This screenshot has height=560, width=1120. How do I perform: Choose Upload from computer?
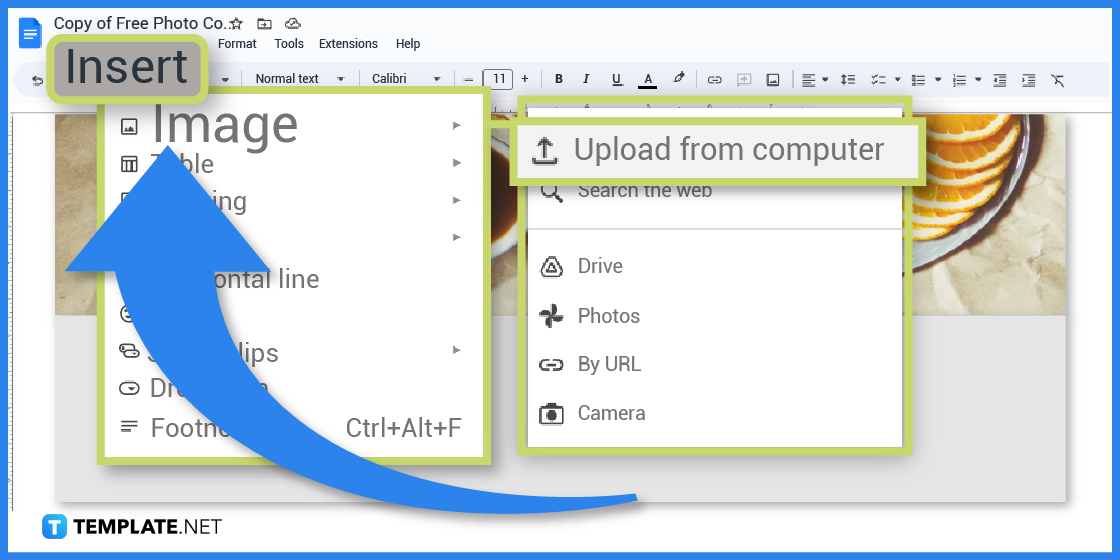coord(717,151)
